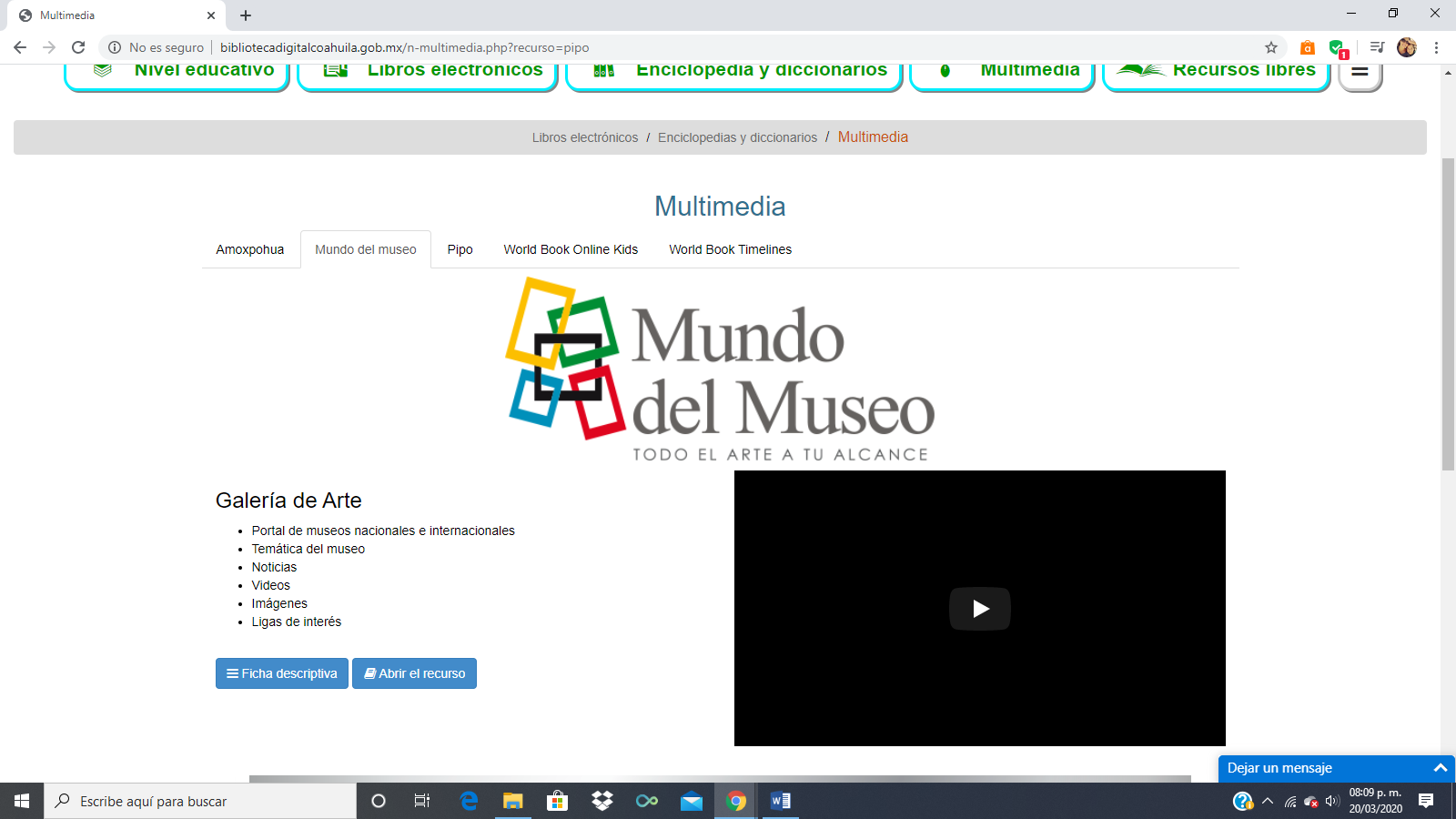1456x819 pixels.
Task: Click the Chrome three-dot menu icon
Action: (x=1436, y=47)
